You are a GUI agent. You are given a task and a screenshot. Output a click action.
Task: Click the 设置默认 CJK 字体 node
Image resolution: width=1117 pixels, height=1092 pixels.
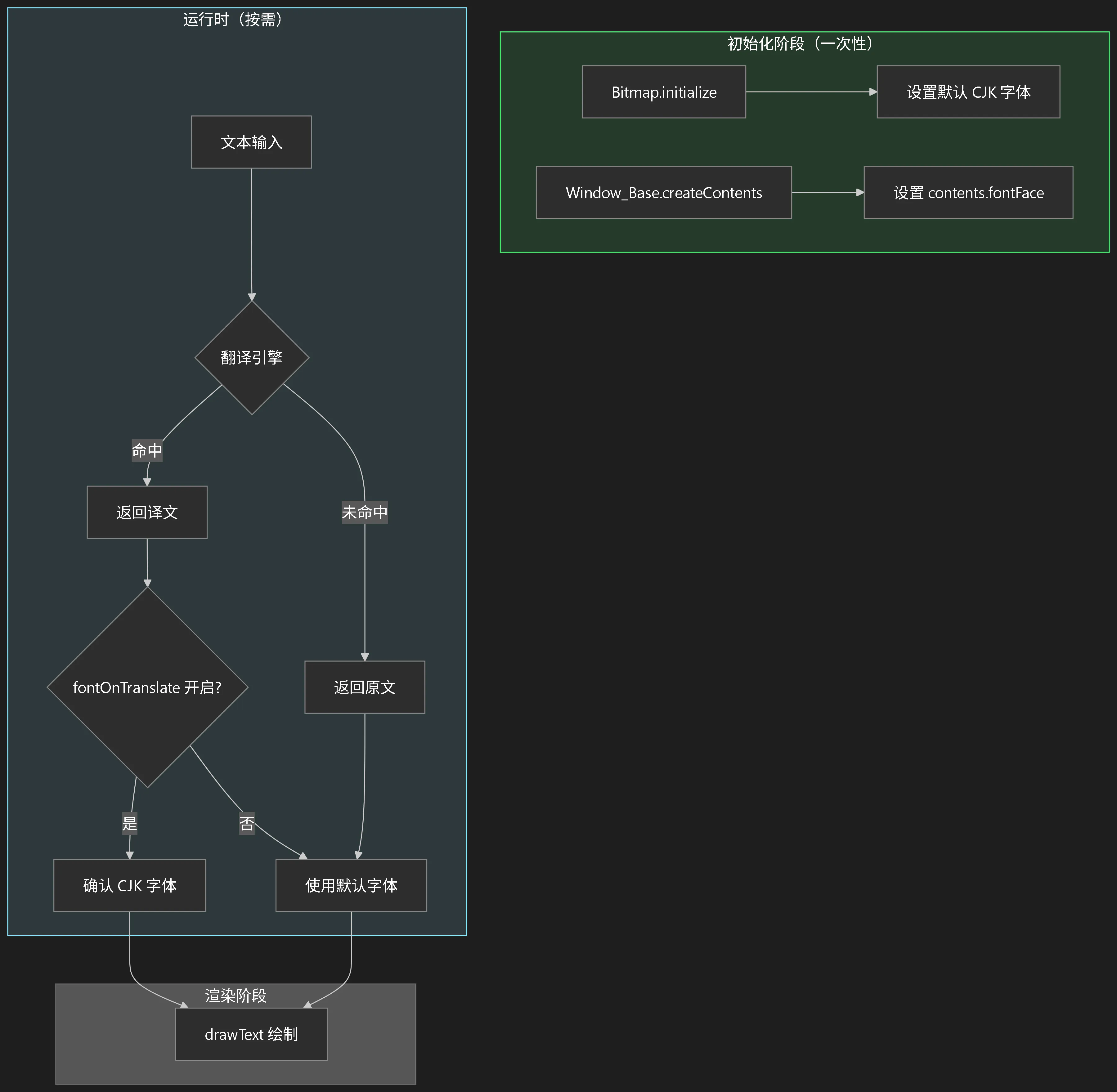click(x=968, y=92)
